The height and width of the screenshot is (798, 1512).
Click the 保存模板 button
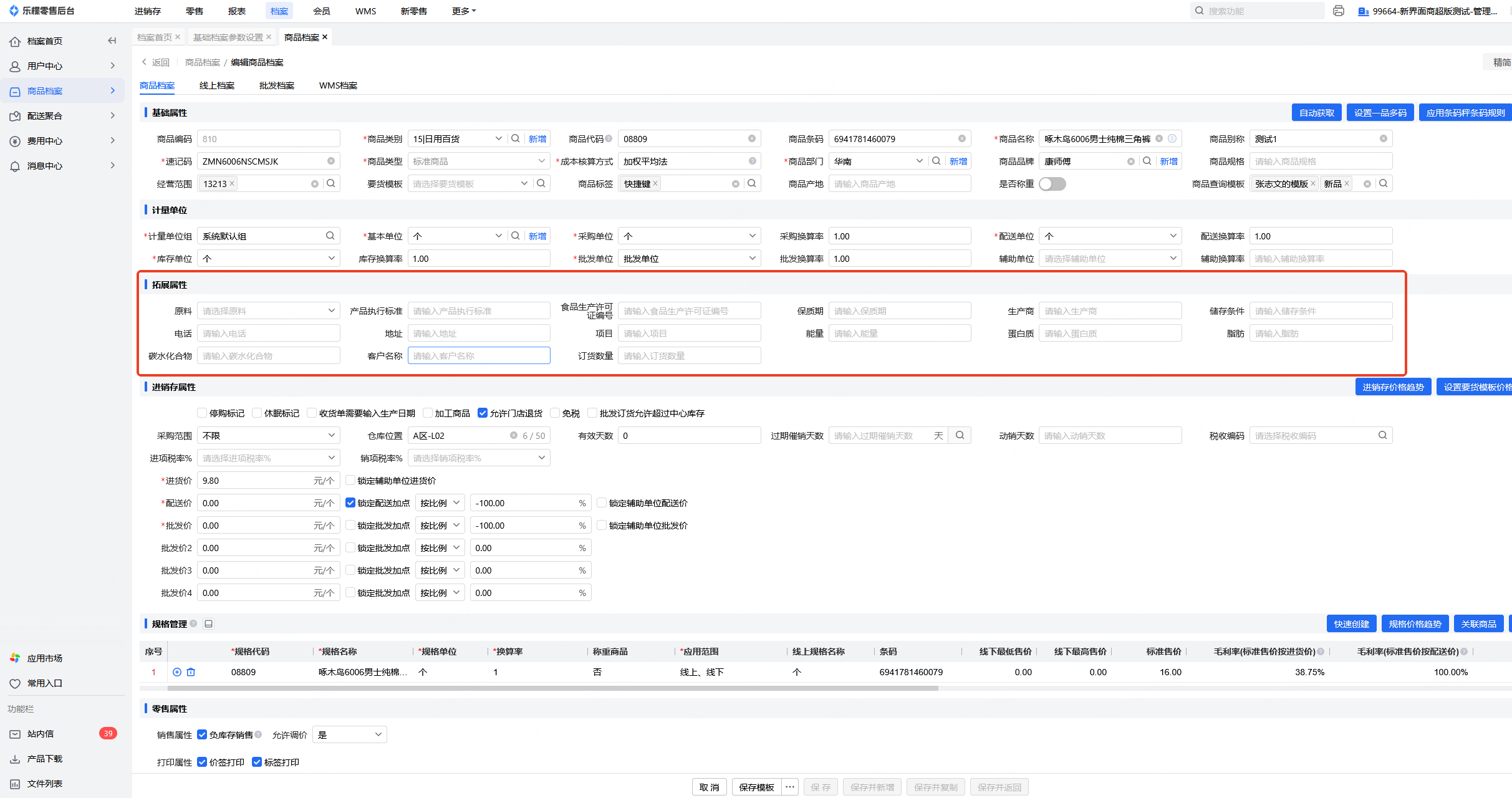pyautogui.click(x=756, y=787)
